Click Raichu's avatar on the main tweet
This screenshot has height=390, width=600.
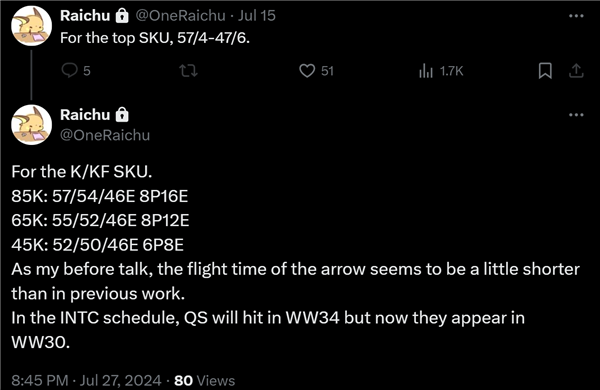[x=31, y=125]
